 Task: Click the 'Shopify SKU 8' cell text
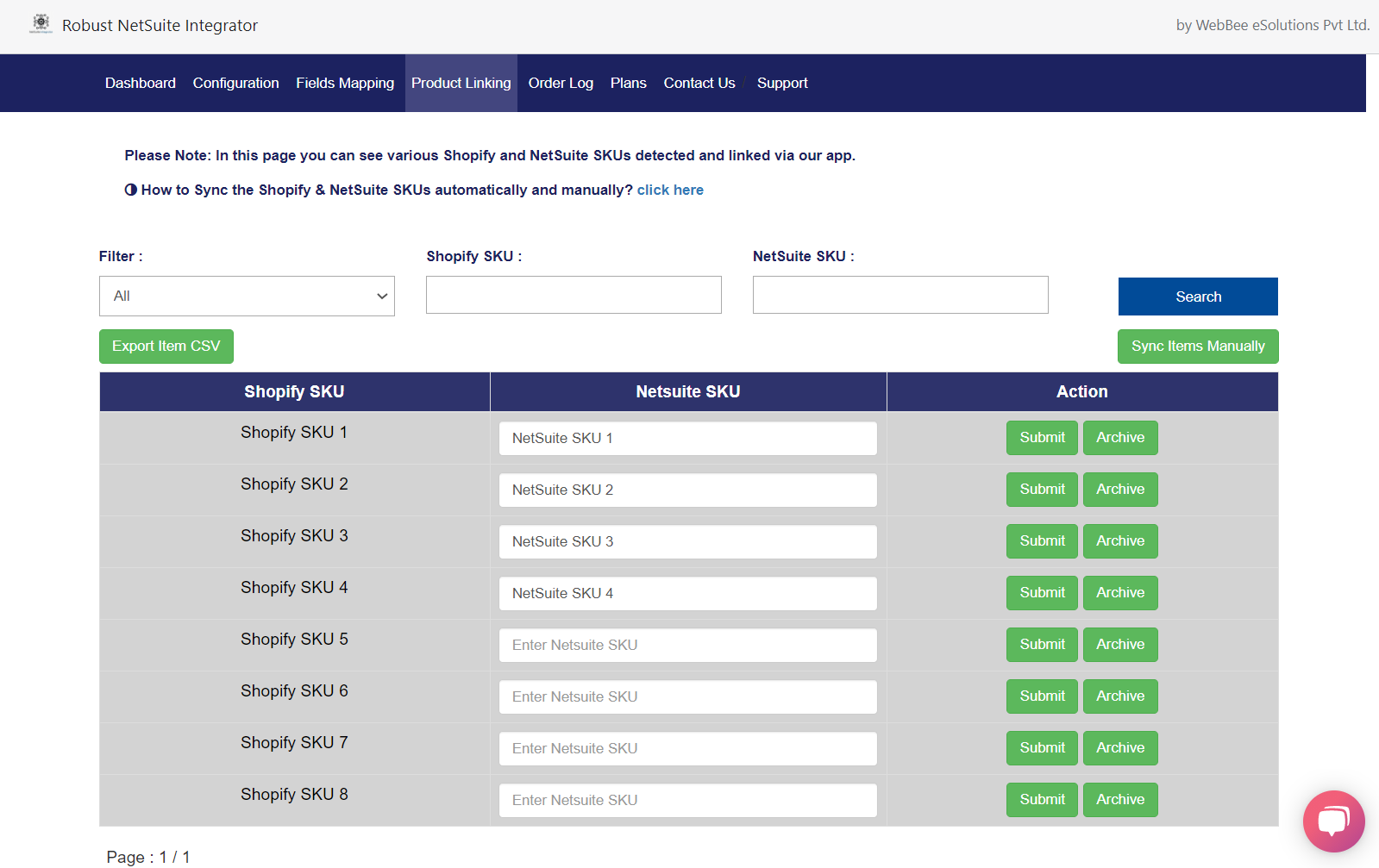[294, 795]
